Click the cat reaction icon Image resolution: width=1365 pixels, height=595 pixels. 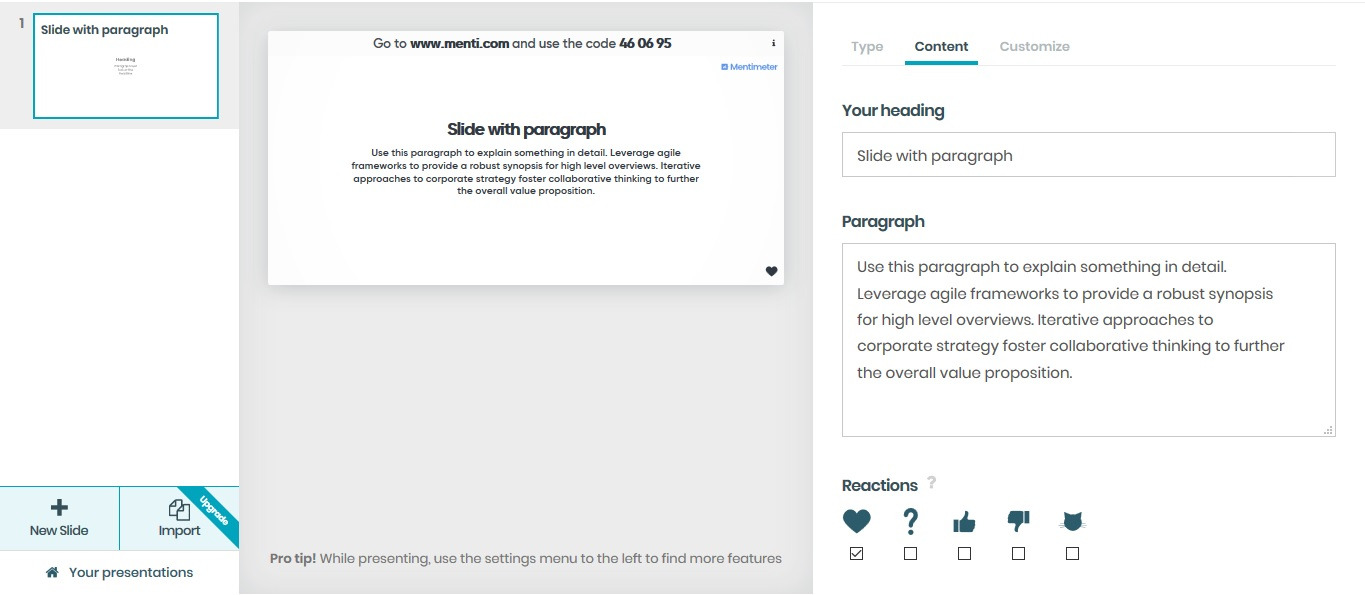[1072, 521]
